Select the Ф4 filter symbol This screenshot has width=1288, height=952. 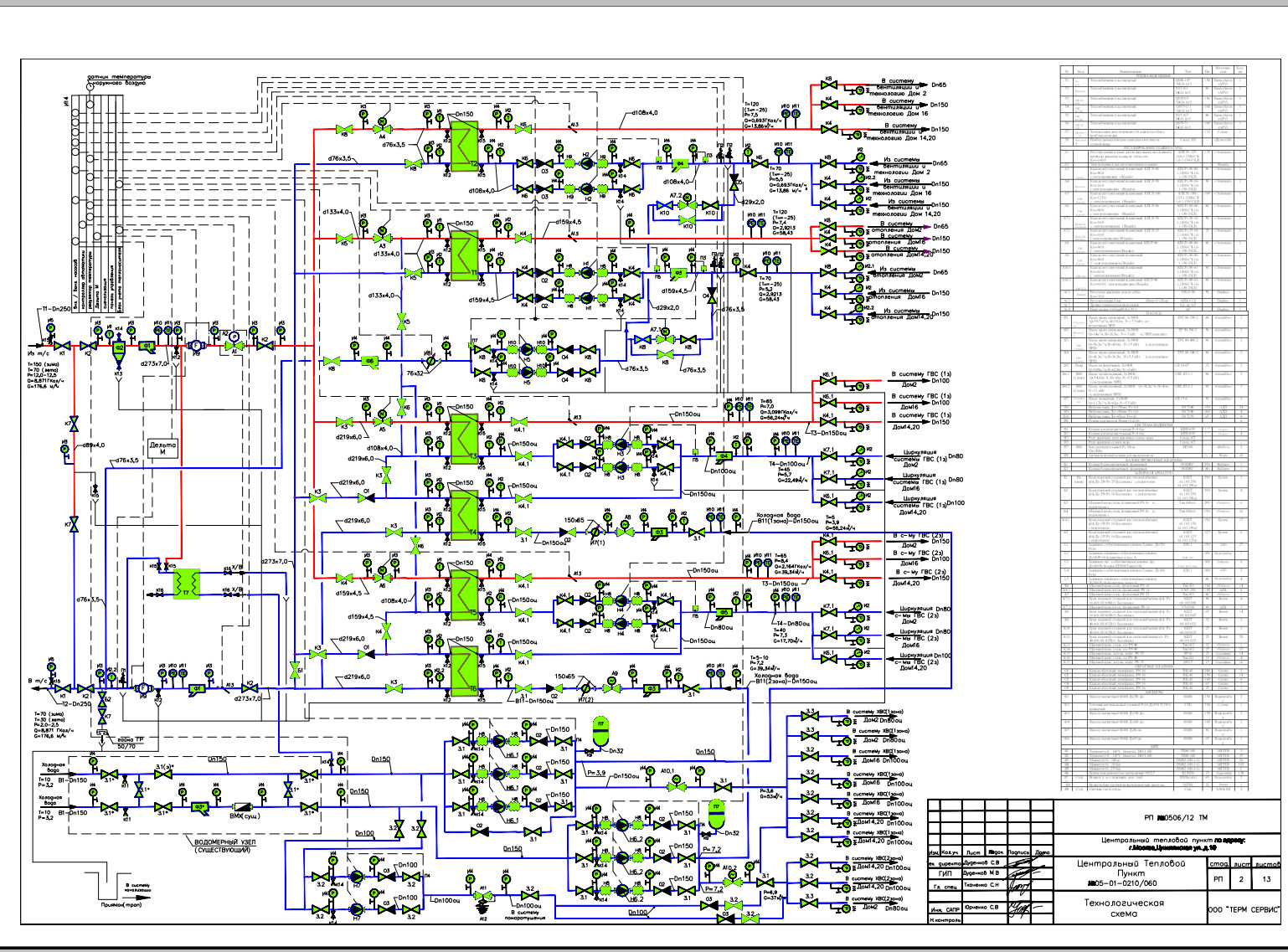pos(681,163)
